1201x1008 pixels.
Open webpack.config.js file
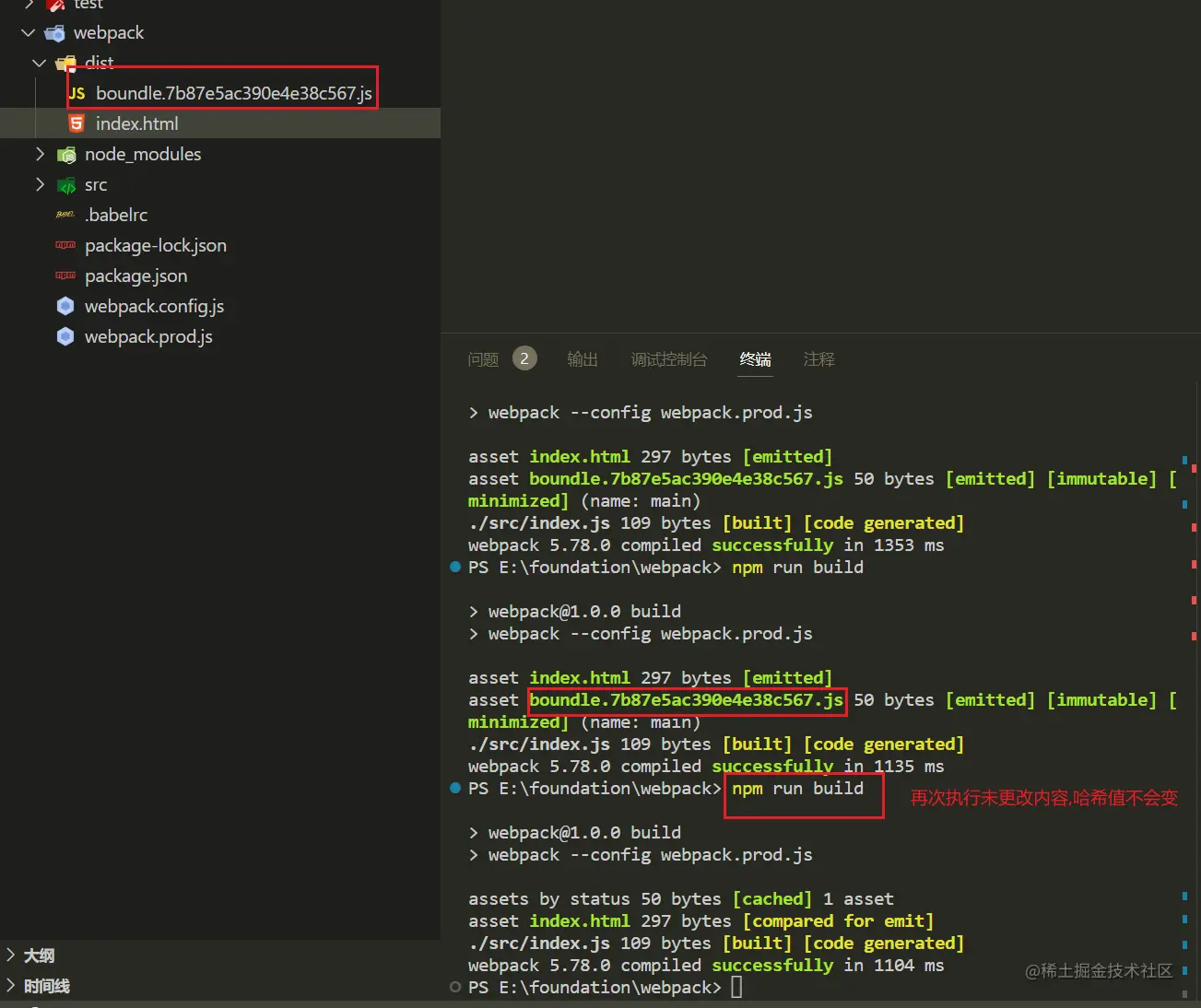155,306
